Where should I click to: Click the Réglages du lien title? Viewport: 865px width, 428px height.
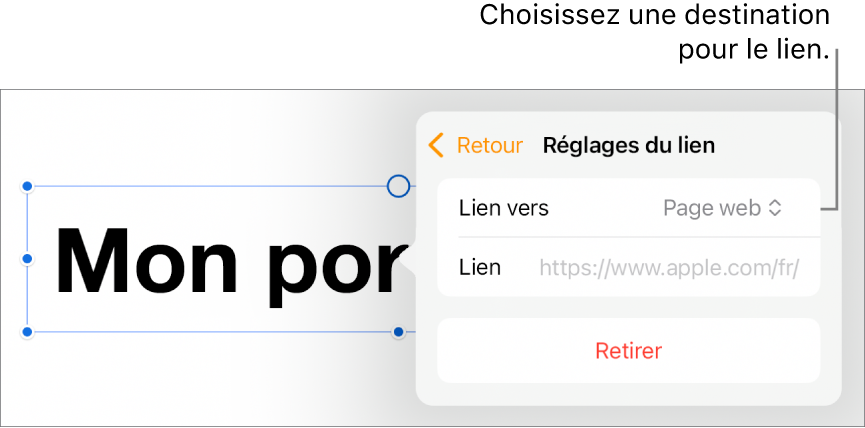[628, 145]
